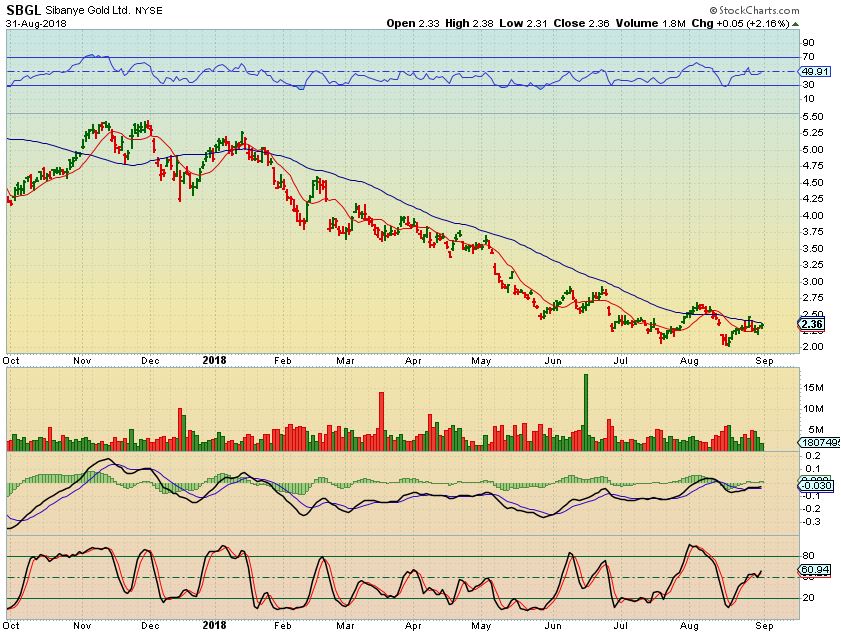
Task: Click the 15M volume axis label
Action: click(811, 387)
